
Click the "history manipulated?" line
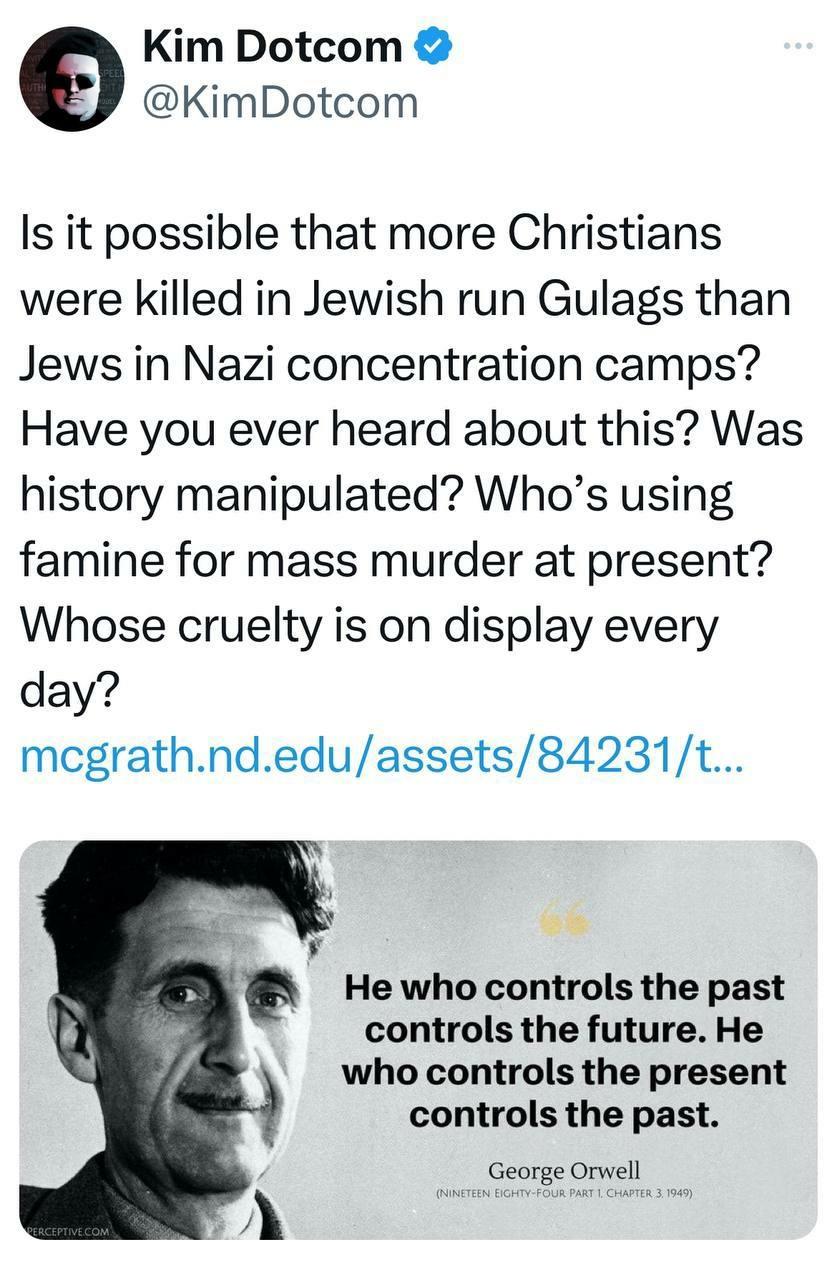pyautogui.click(x=376, y=495)
